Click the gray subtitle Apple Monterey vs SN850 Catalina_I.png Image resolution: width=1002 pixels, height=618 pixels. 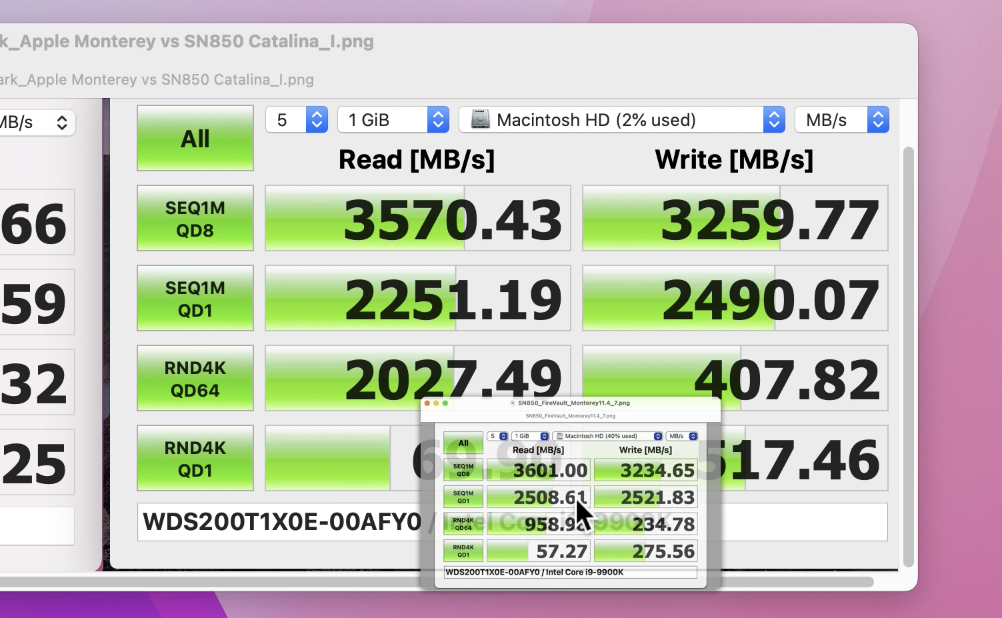[157, 80]
